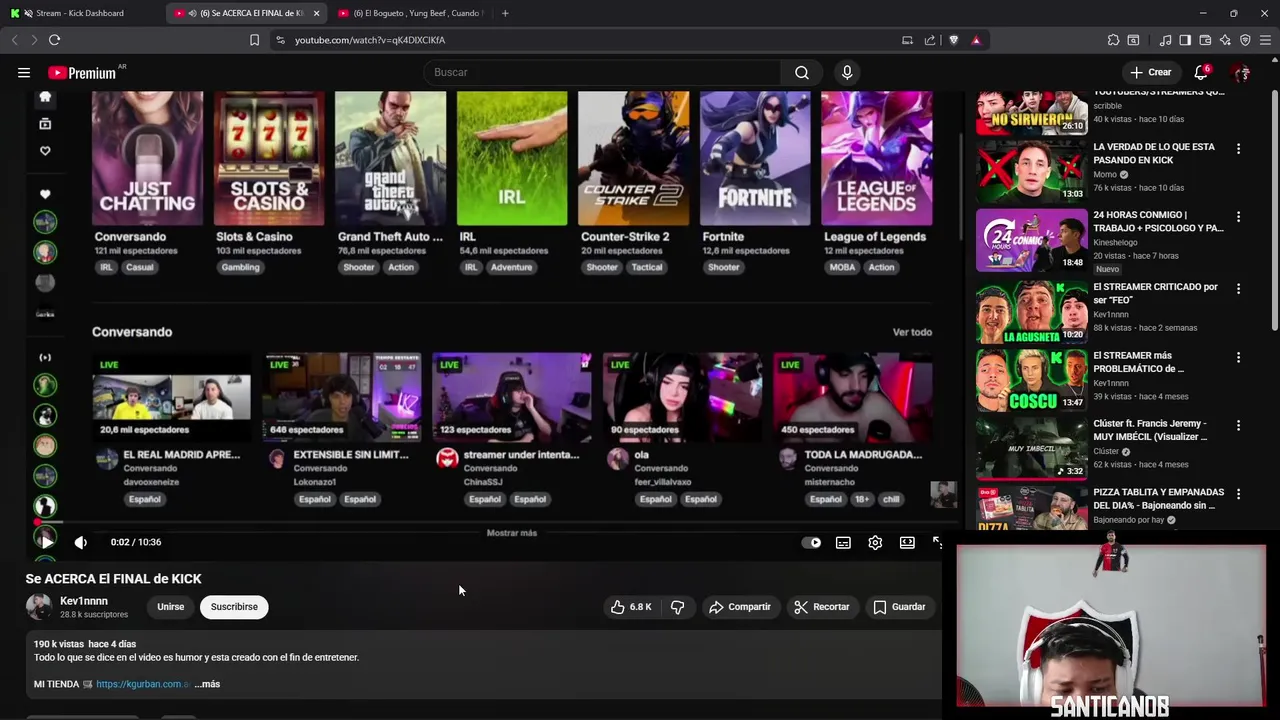The height and width of the screenshot is (720, 1280).
Task: Click Mostrar más in the video
Action: [x=512, y=533]
